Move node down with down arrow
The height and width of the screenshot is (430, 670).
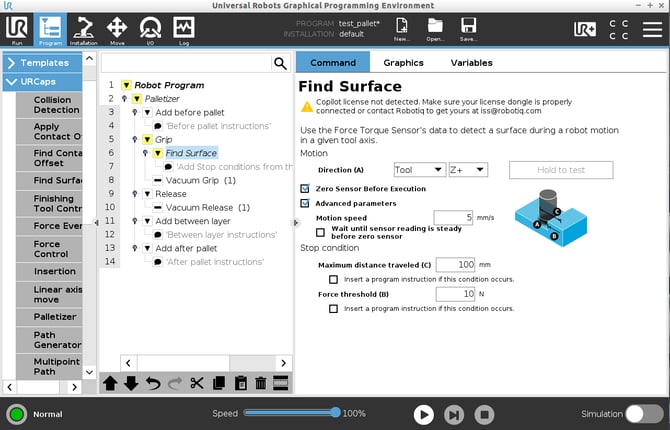(131, 383)
